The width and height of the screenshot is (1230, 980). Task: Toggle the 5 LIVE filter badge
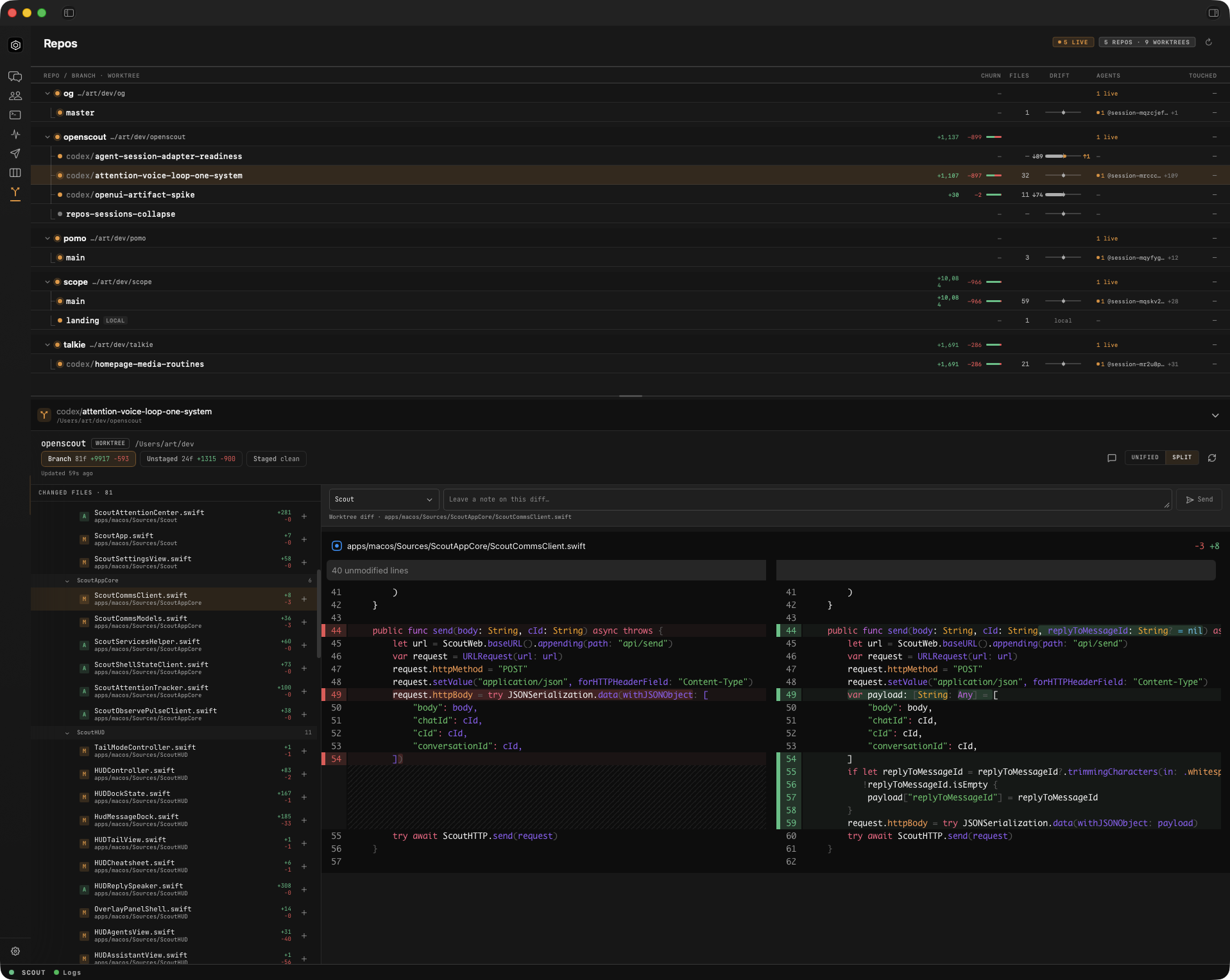pos(1073,42)
